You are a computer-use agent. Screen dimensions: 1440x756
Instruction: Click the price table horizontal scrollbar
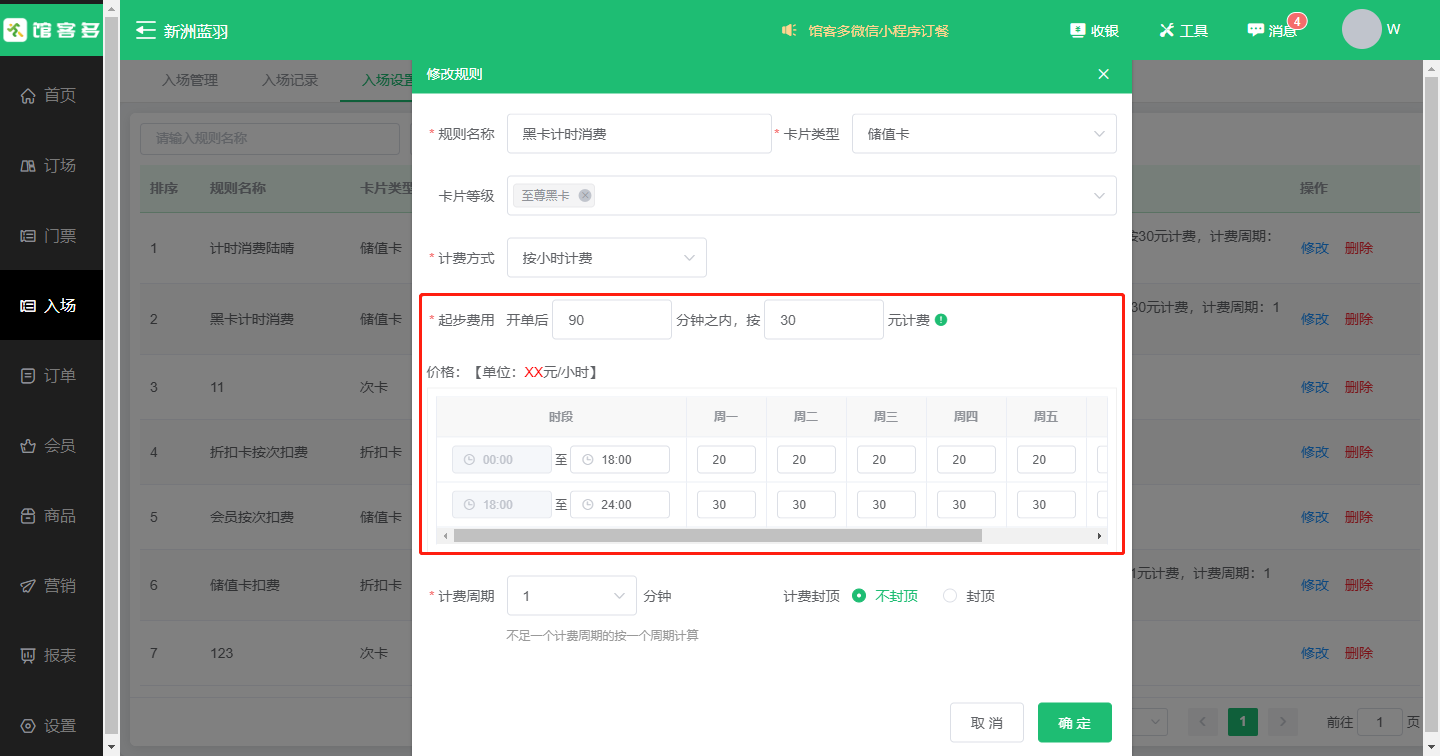[717, 536]
